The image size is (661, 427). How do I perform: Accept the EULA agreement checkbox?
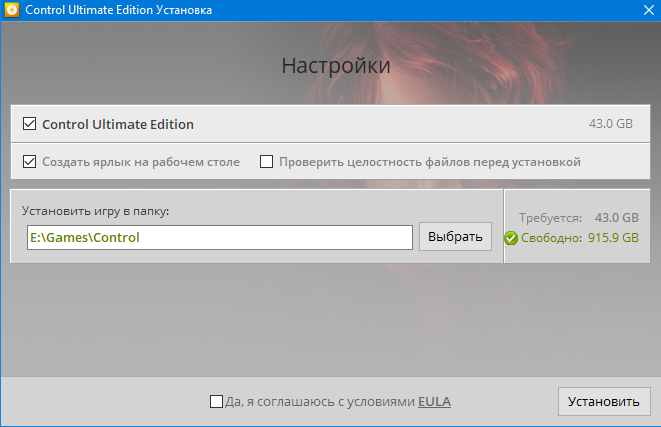pos(216,401)
